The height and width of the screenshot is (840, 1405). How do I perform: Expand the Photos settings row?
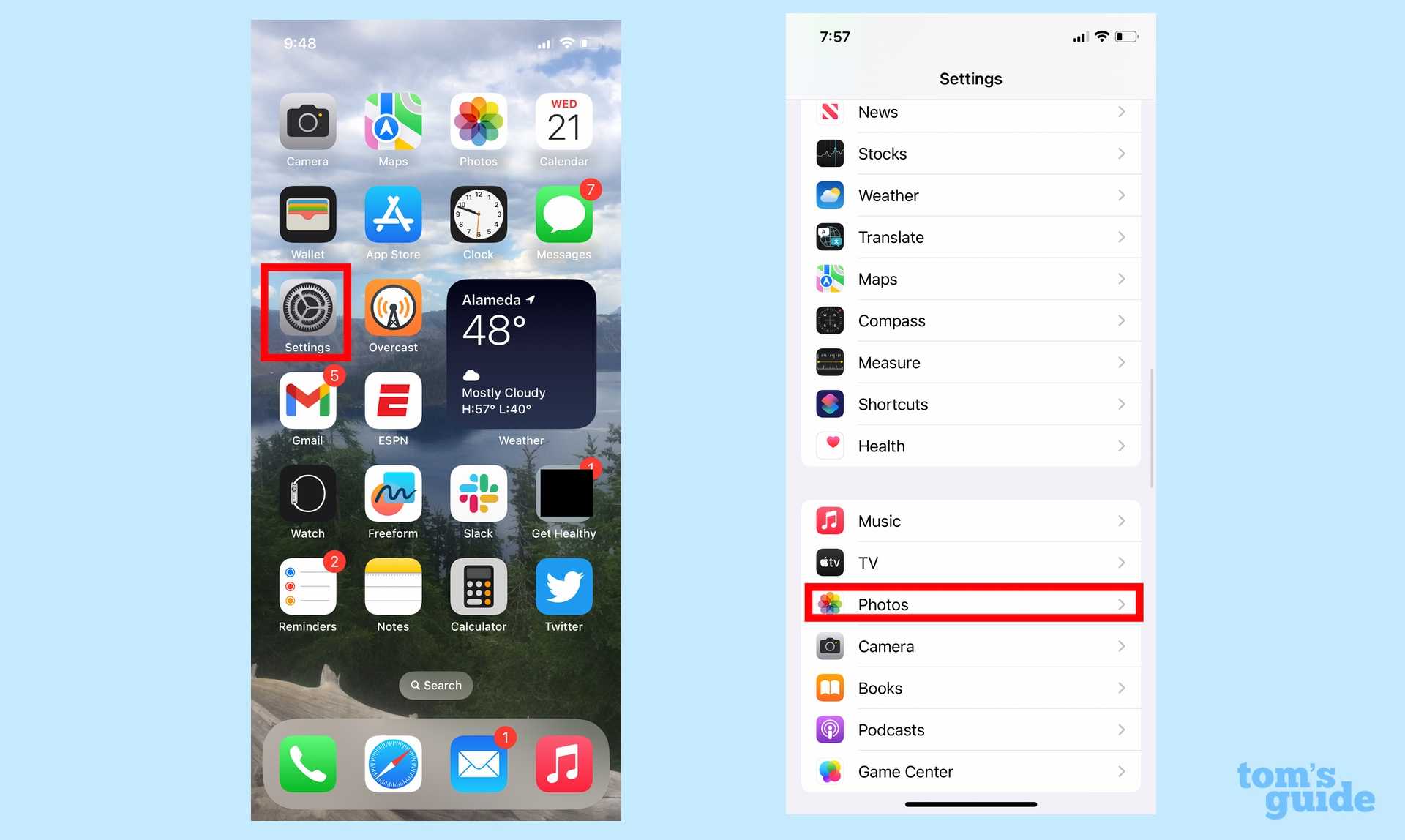971,604
